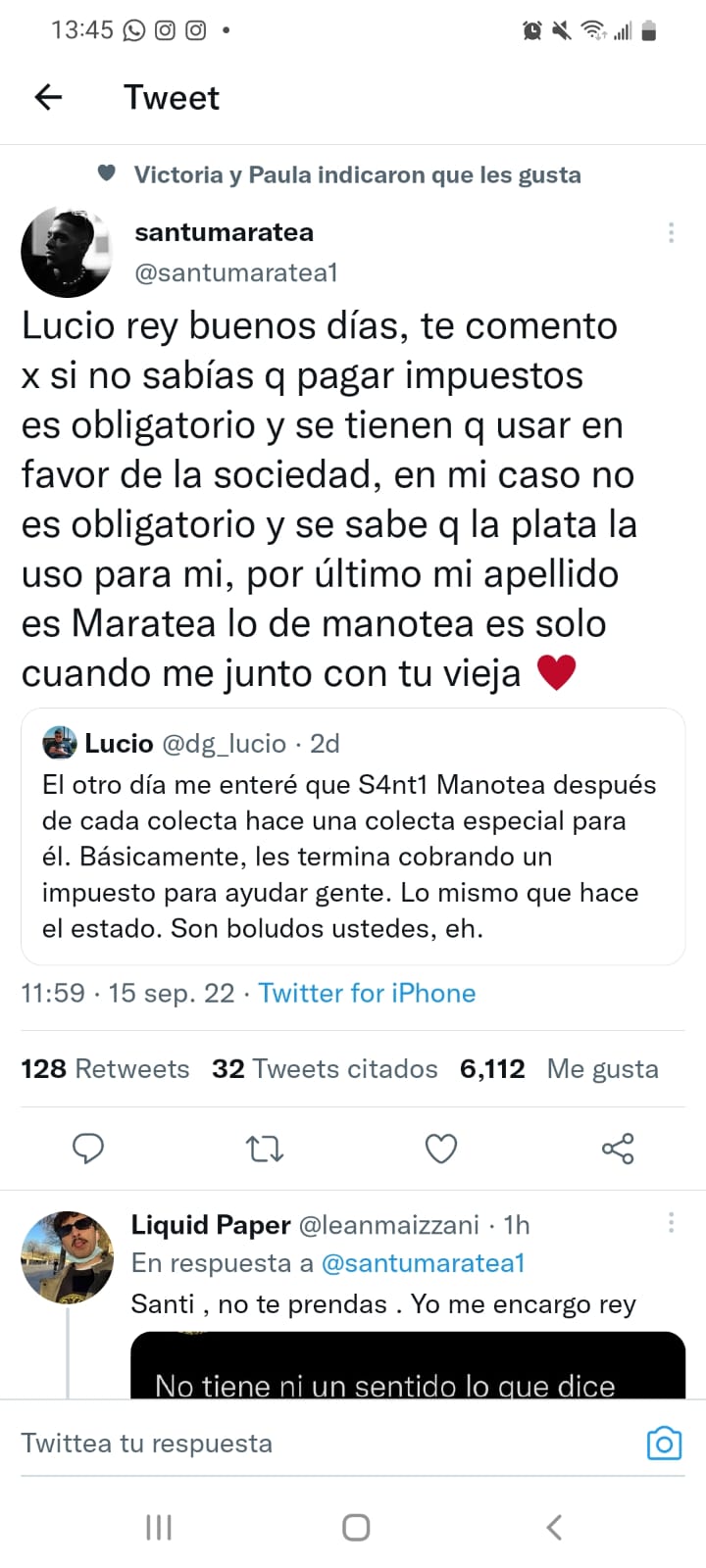Screen dimensions: 706x1568
Task: Open the quoted tweet by Lucio
Action: tap(353, 836)
